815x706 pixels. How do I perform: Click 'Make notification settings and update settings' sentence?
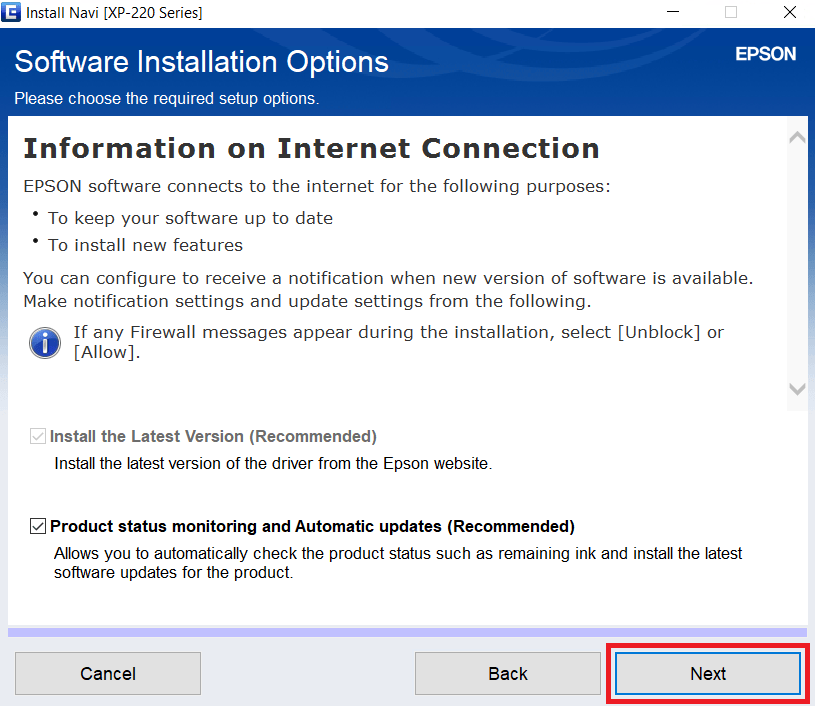[x=307, y=301]
